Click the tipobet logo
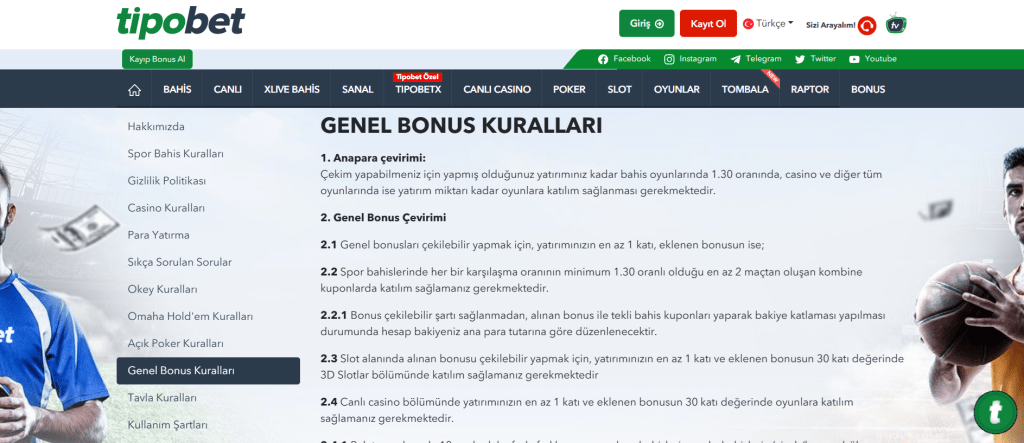The width and height of the screenshot is (1024, 443). coord(180,22)
